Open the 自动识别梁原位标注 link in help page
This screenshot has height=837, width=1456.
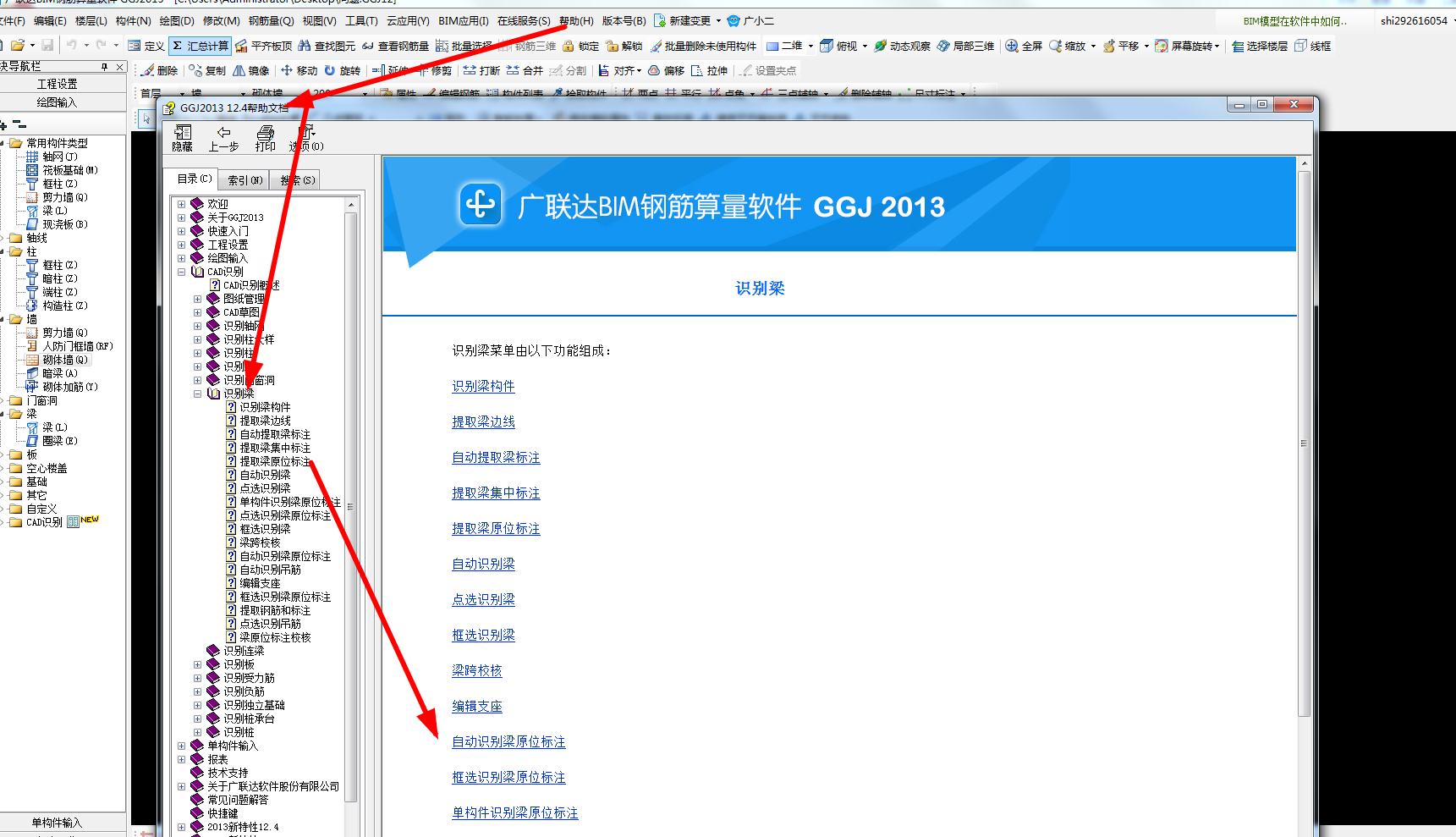[508, 741]
